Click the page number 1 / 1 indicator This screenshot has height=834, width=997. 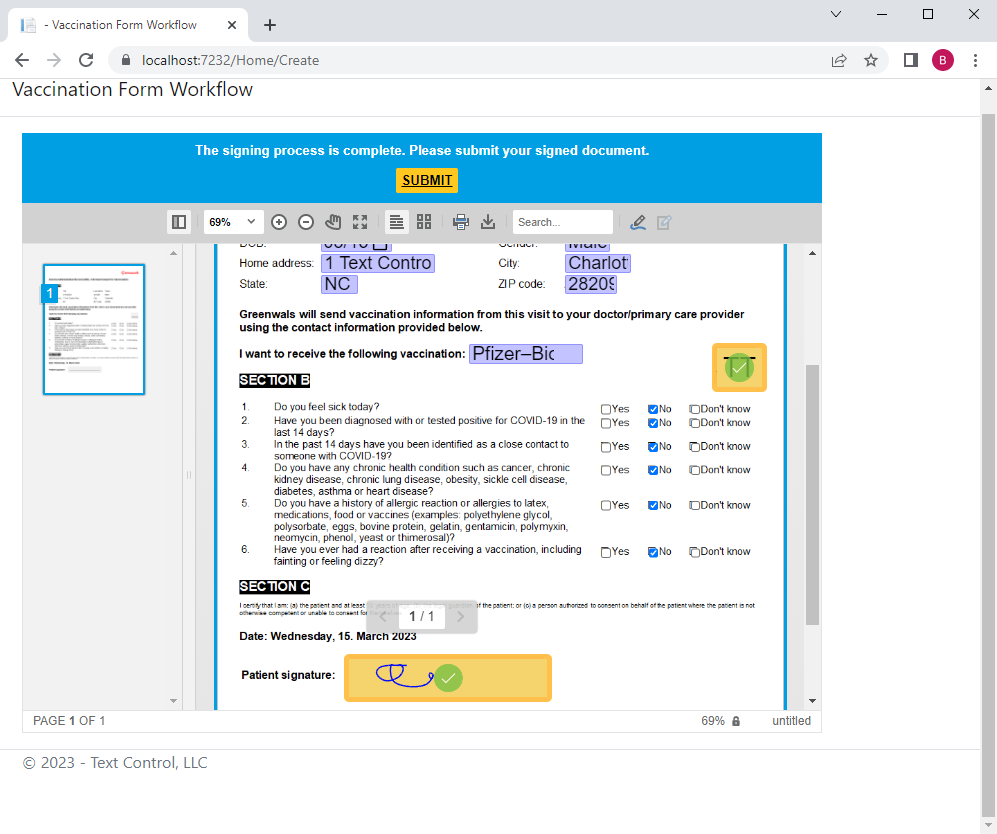point(422,617)
